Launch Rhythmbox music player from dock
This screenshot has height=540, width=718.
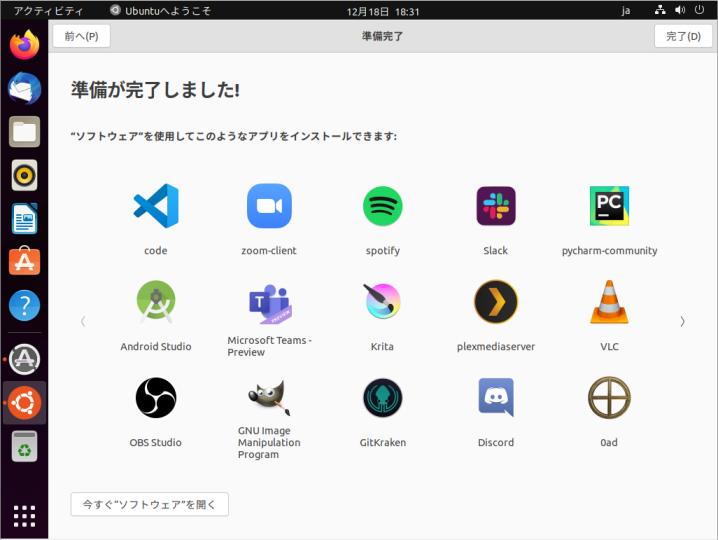coord(24,175)
